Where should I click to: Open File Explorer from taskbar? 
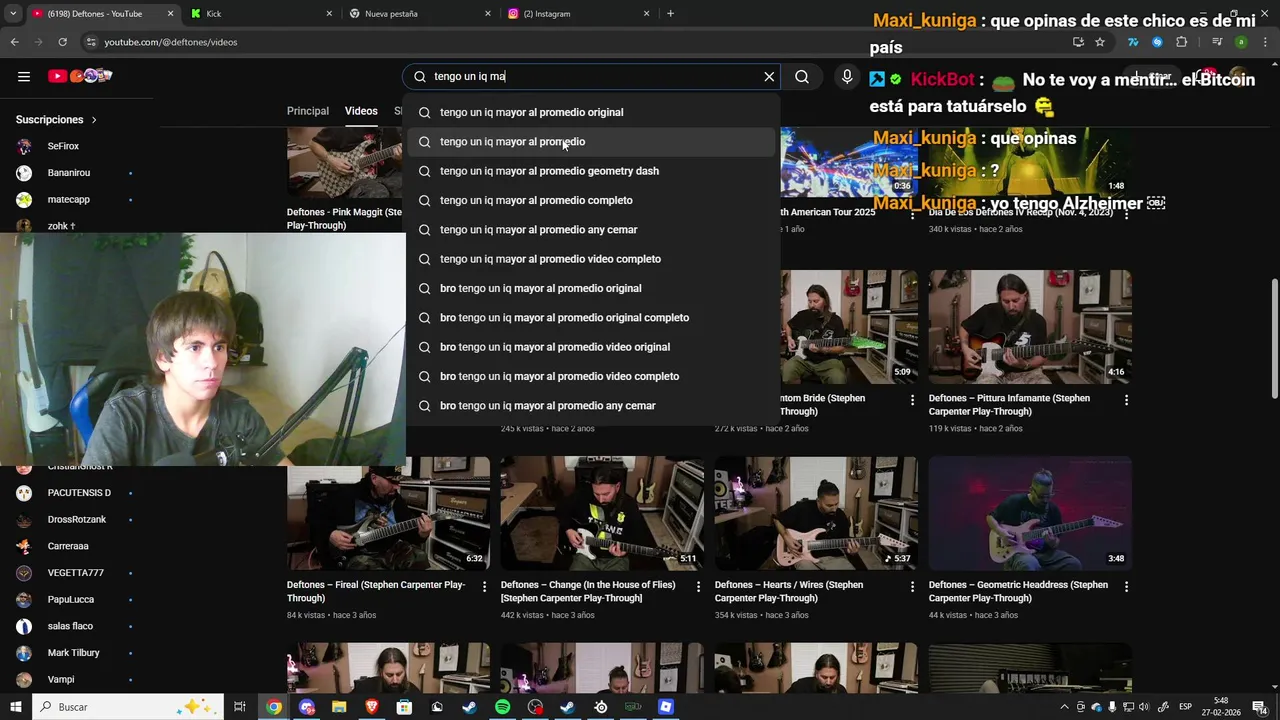point(339,707)
